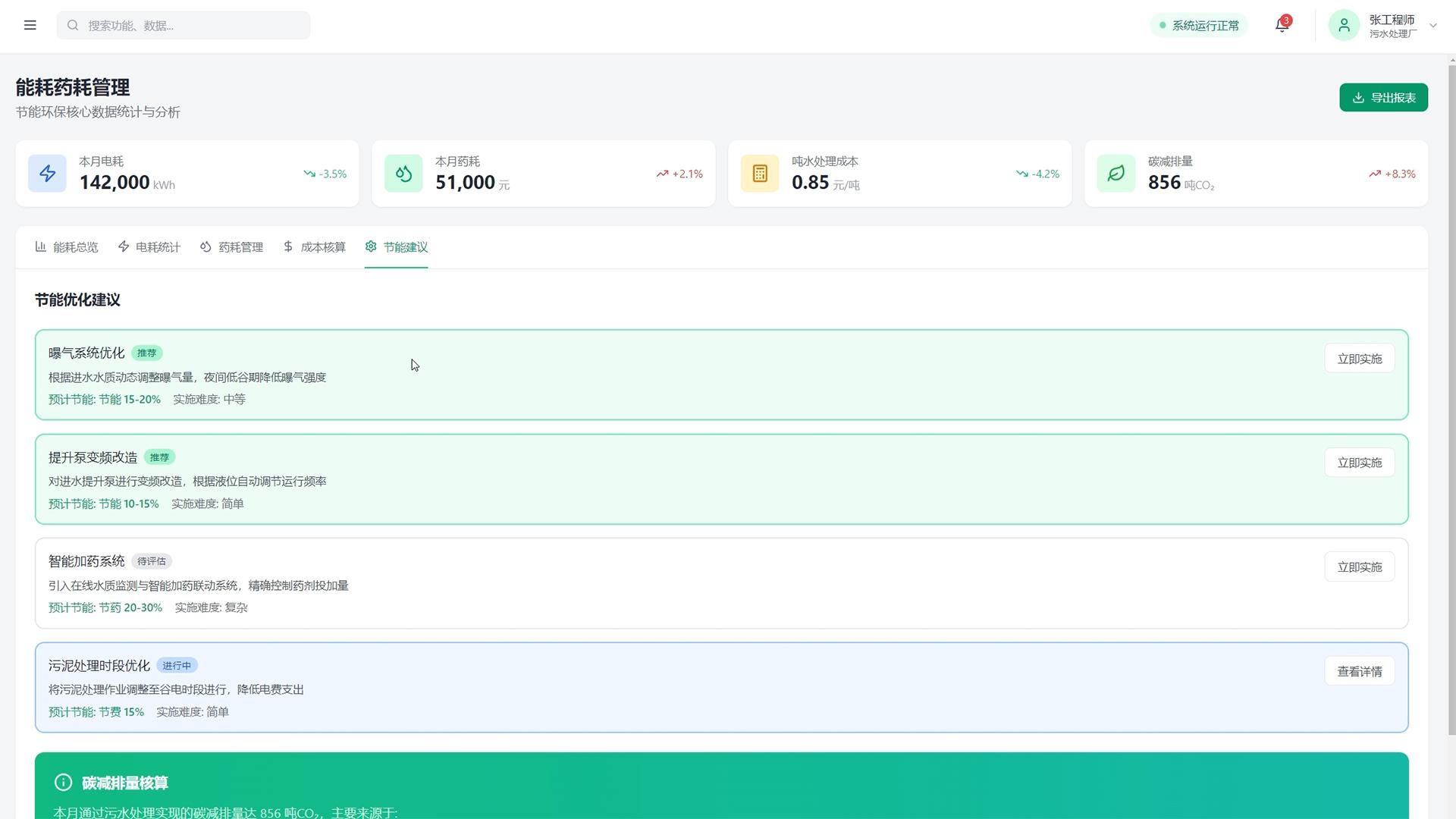The image size is (1456, 819).
Task: Click 立即实施 for 智能加药系统
Action: (x=1360, y=567)
